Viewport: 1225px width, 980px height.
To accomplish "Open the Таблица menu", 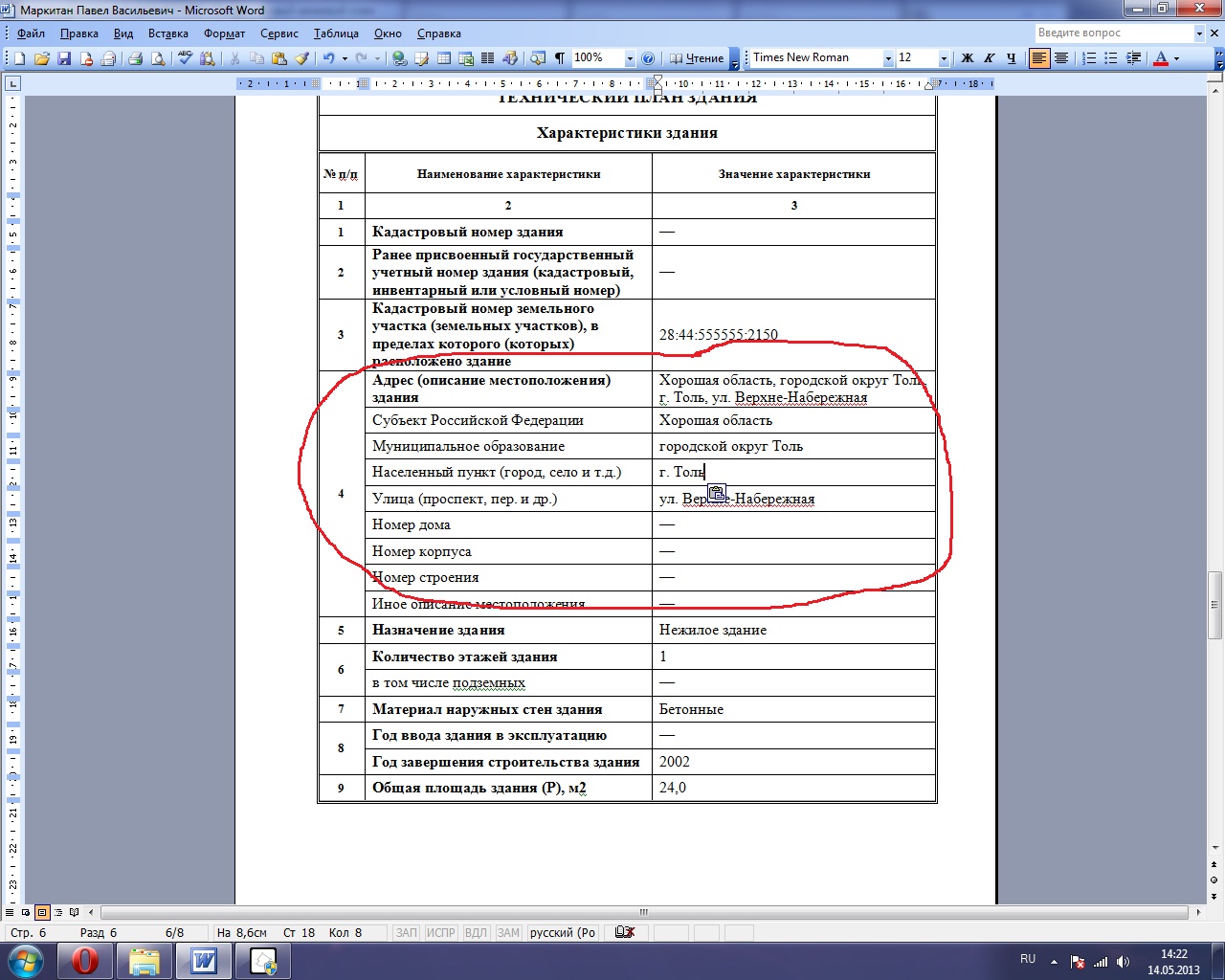I will point(336,33).
